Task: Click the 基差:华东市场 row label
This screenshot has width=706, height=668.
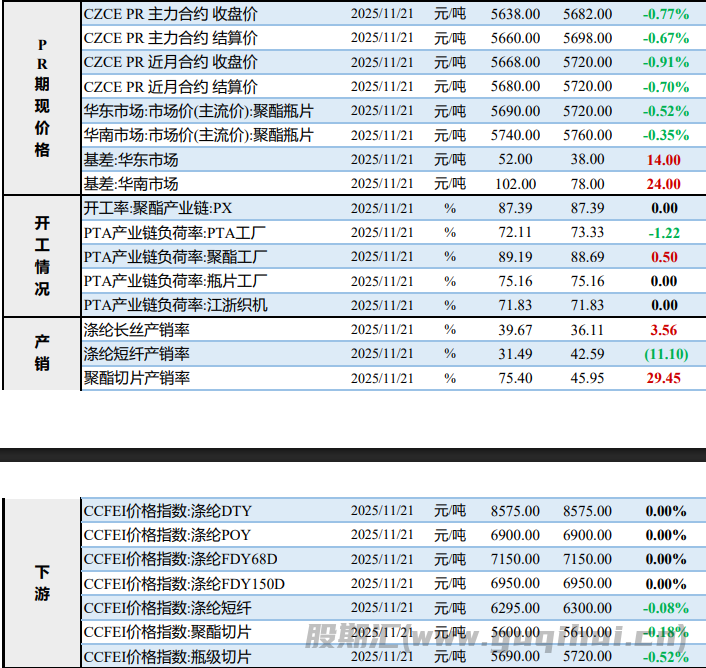Action: [131, 159]
